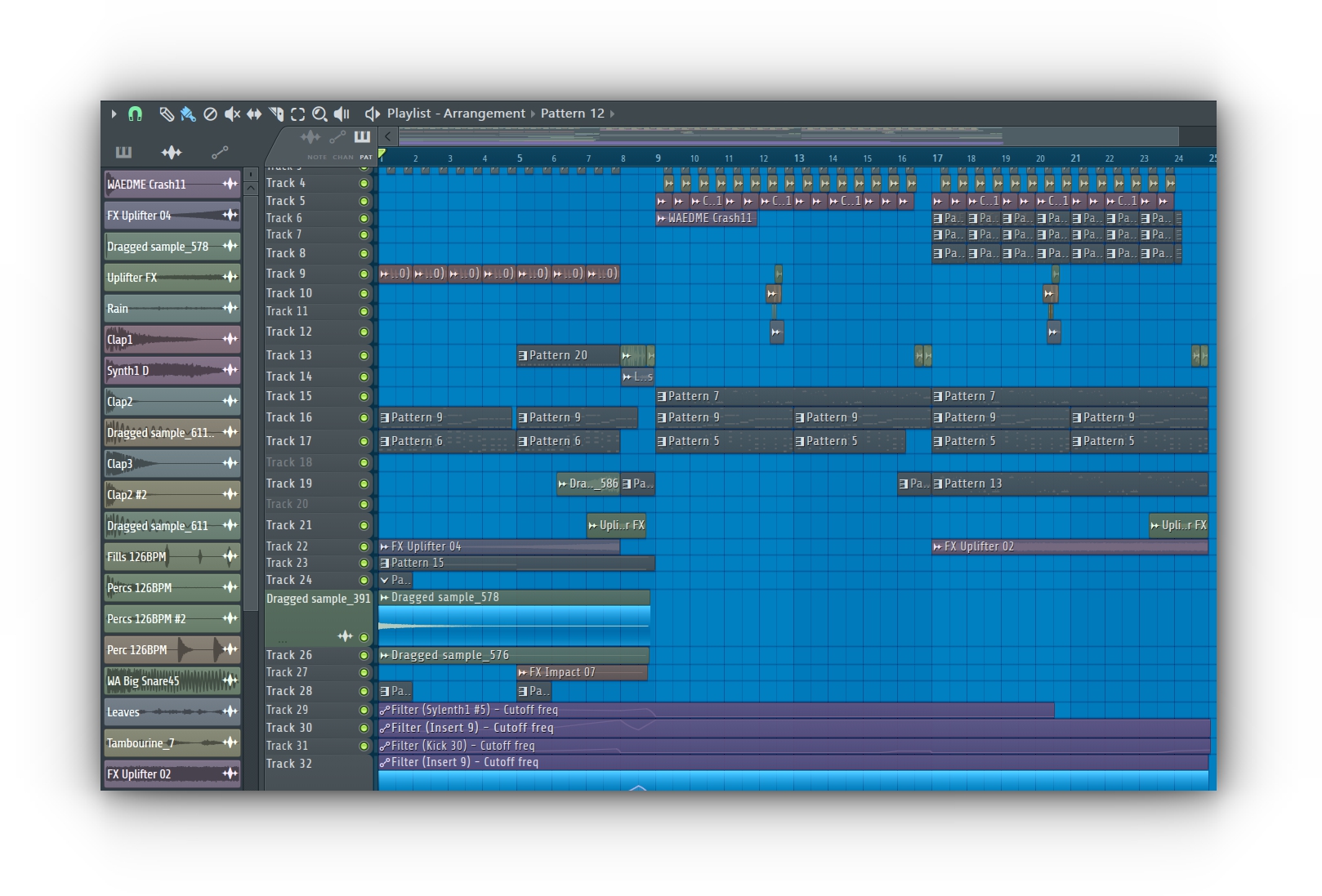Open the arrangement selector arrow after Playlist - Arrangement

532,114
